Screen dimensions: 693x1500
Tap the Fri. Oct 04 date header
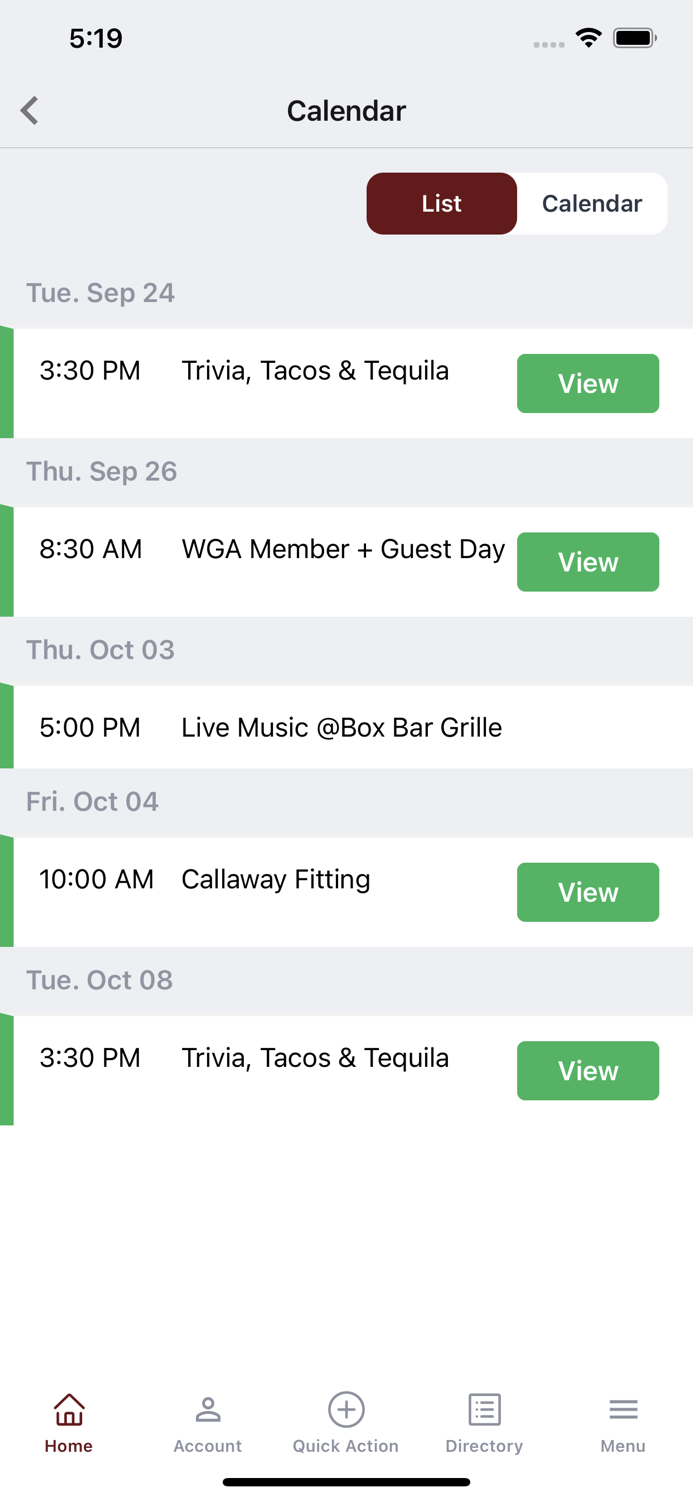point(92,801)
